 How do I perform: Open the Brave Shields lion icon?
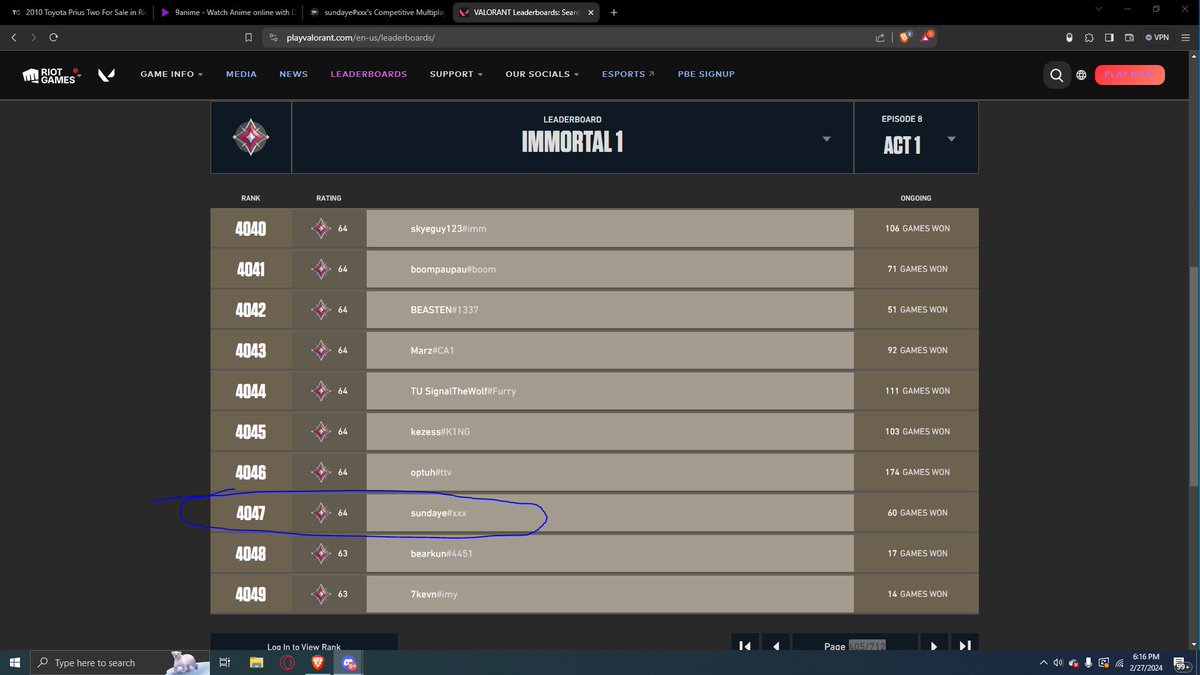pyautogui.click(x=904, y=37)
